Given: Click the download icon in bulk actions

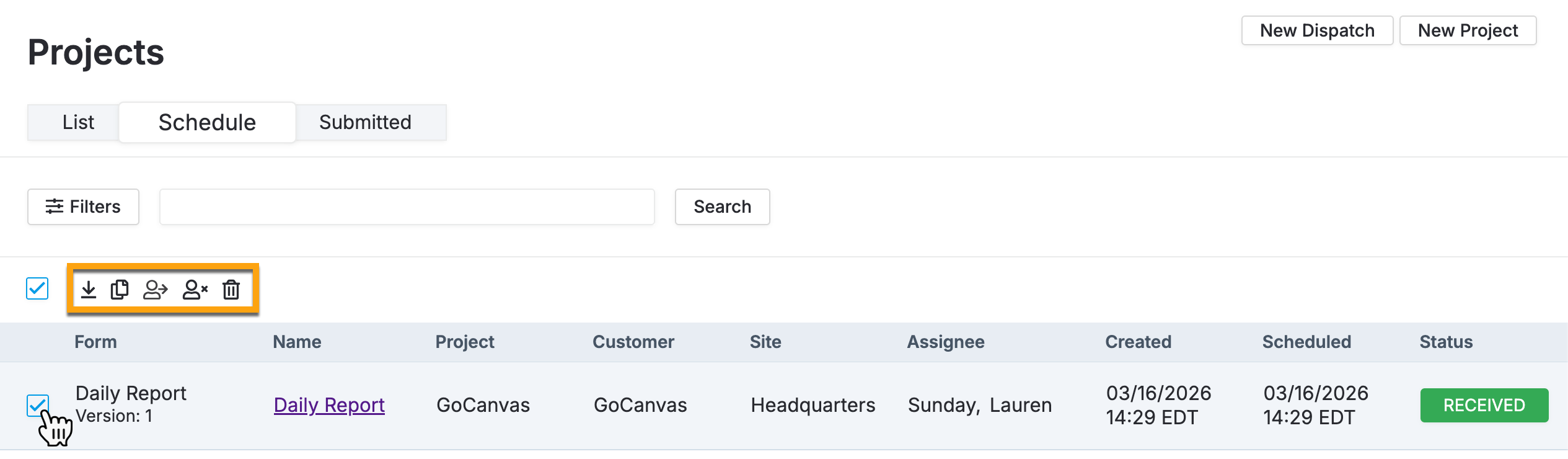Looking at the screenshot, I should point(89,289).
